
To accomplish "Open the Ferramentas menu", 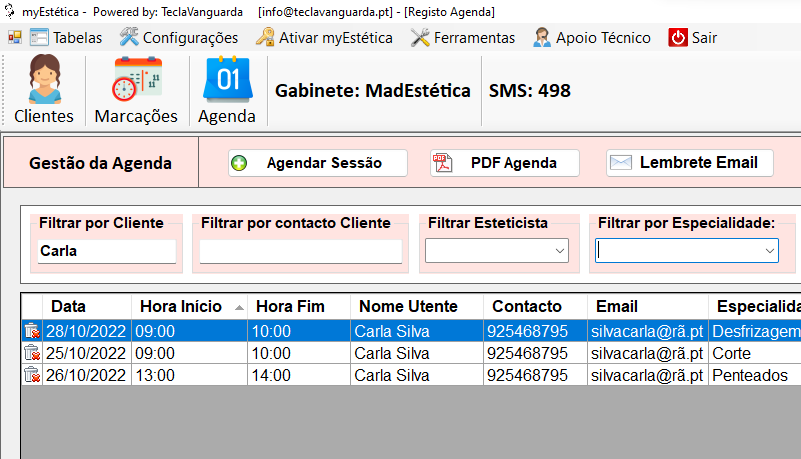I will [463, 38].
